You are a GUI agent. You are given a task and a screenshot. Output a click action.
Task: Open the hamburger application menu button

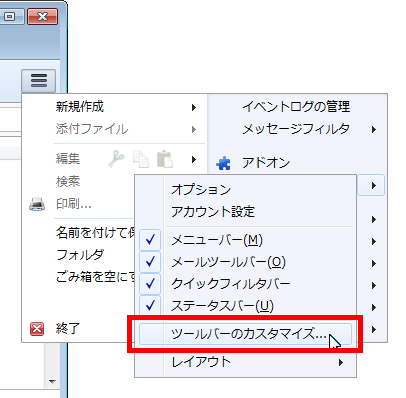click(39, 81)
